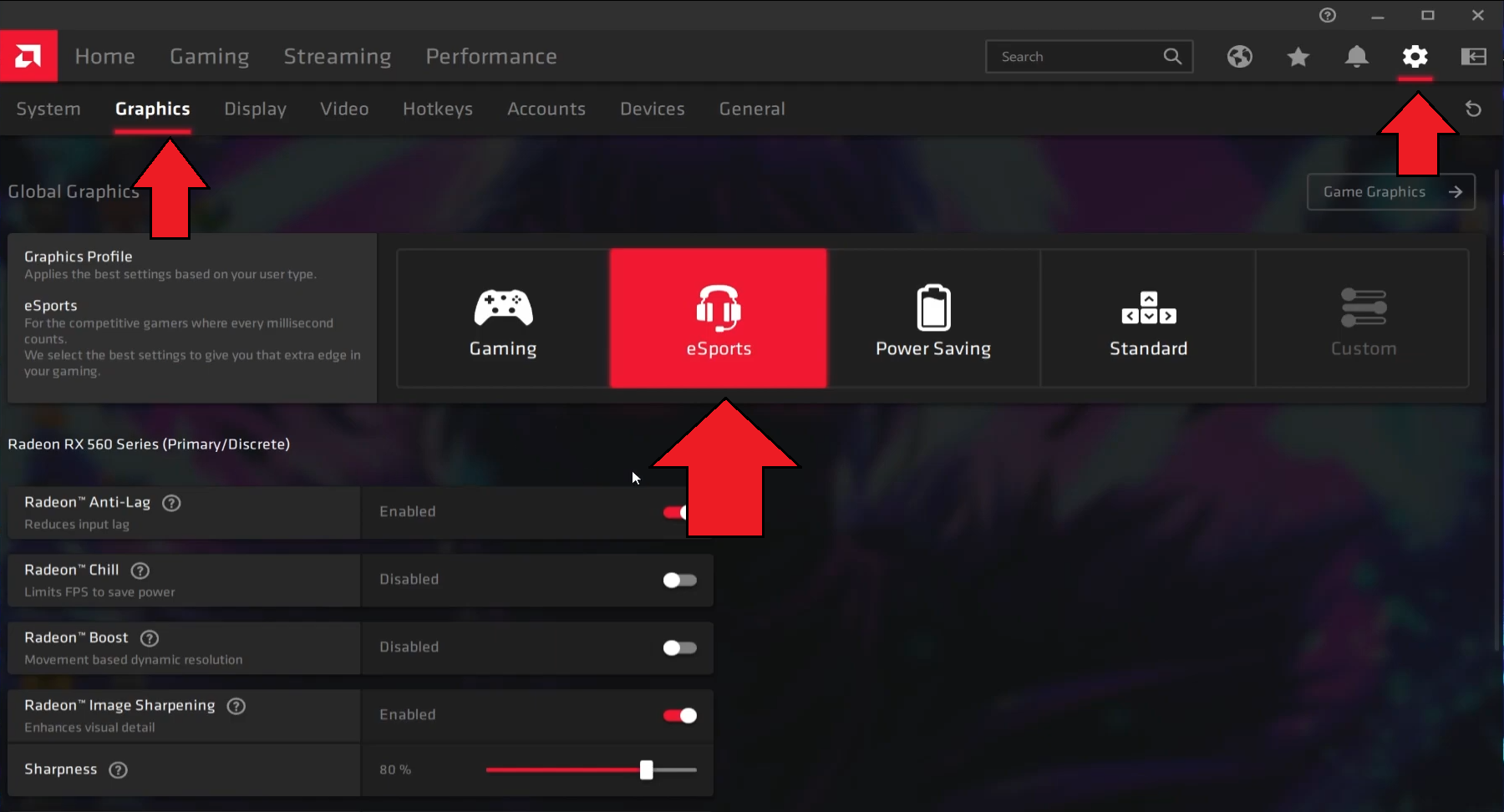Open the help question mark icon in title bar

tap(1328, 15)
